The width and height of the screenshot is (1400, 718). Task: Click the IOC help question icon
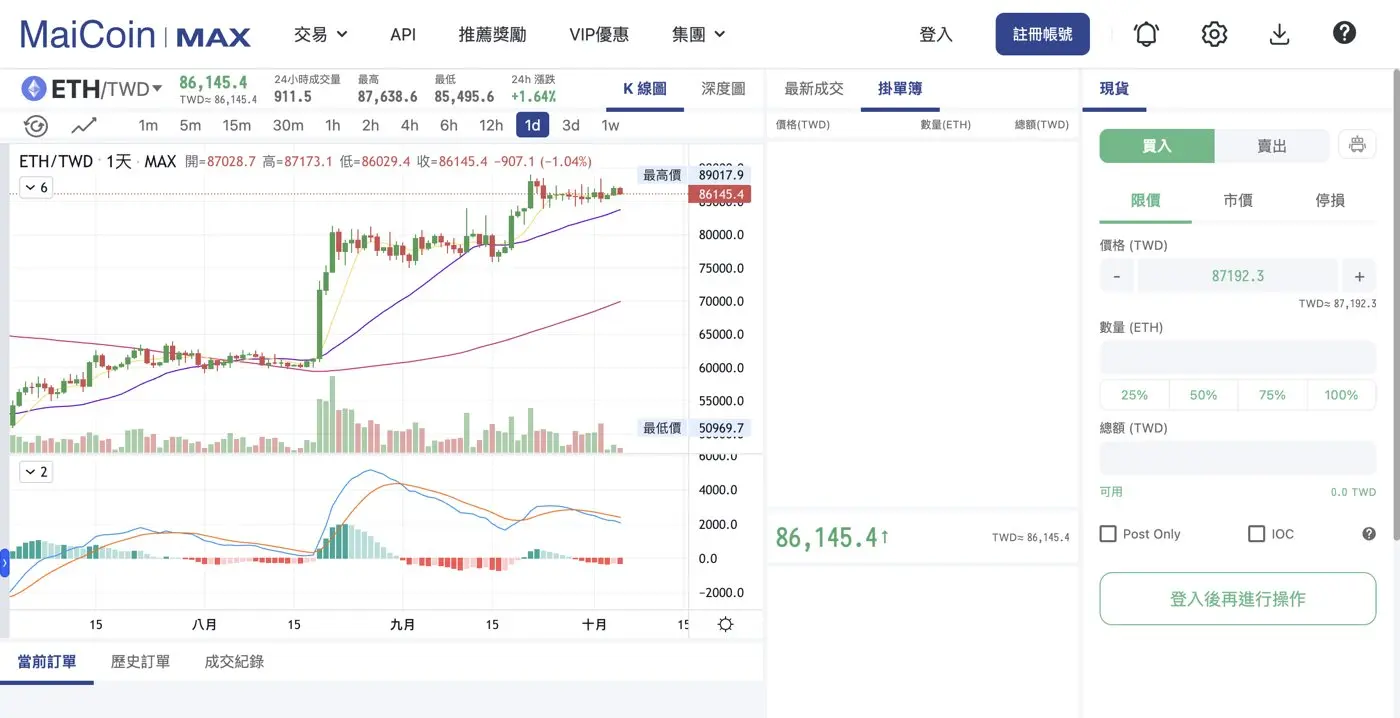[1369, 534]
